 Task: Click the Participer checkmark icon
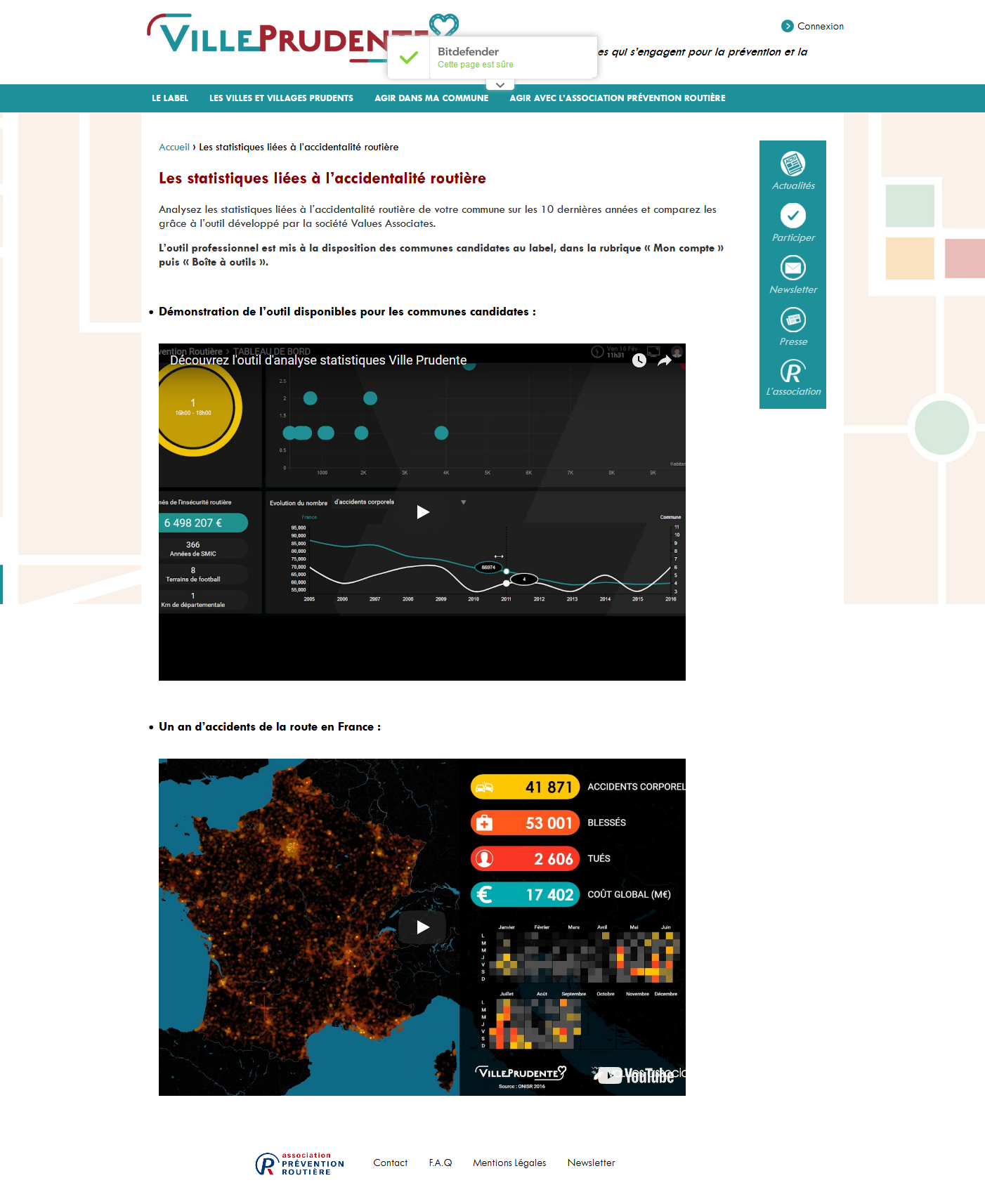[792, 216]
